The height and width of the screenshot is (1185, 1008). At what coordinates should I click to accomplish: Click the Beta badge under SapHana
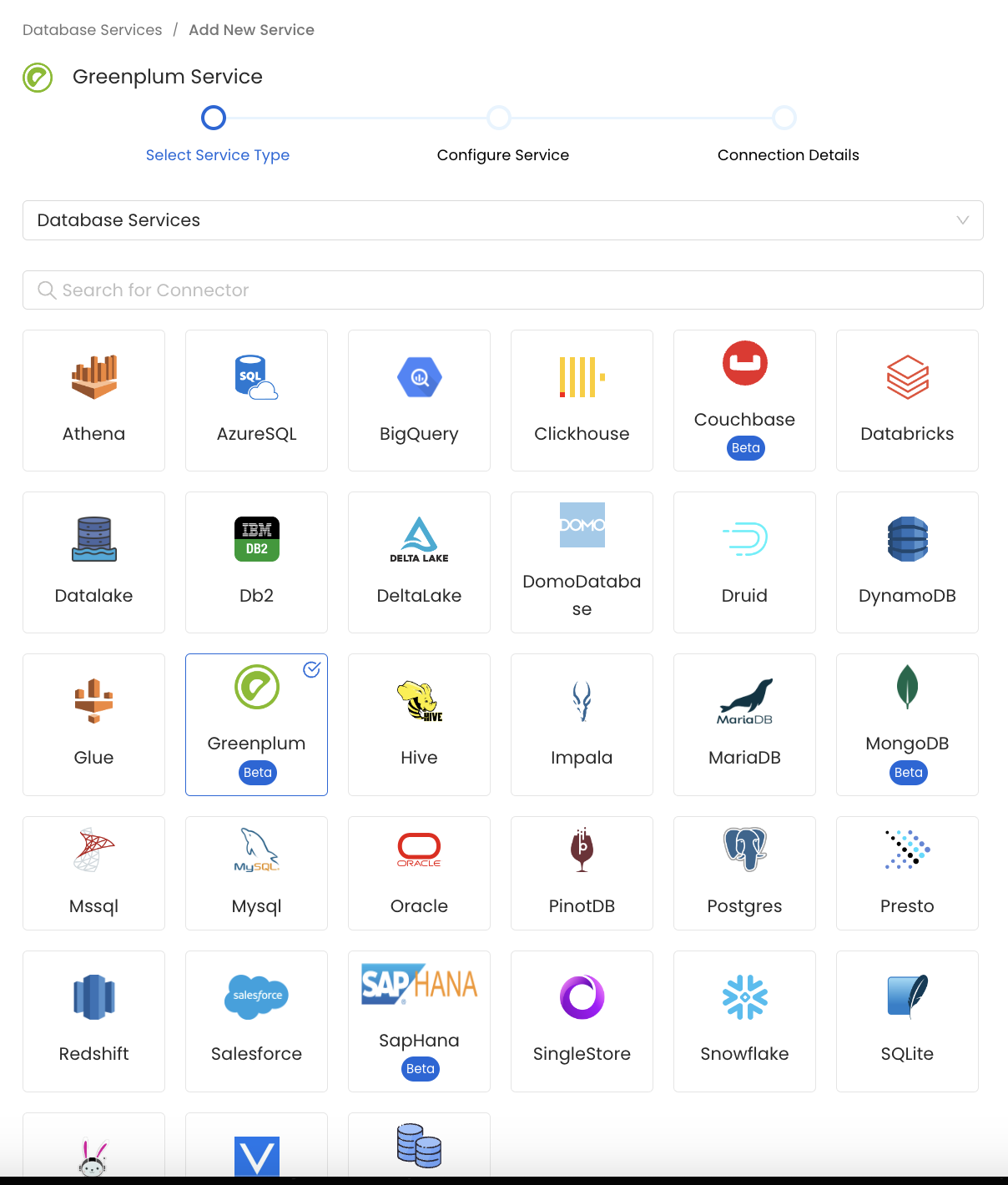(x=420, y=1069)
